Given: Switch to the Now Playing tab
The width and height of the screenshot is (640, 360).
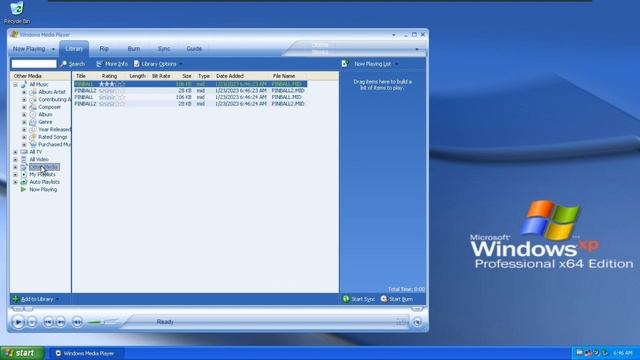Looking at the screenshot, I should pyautogui.click(x=29, y=49).
